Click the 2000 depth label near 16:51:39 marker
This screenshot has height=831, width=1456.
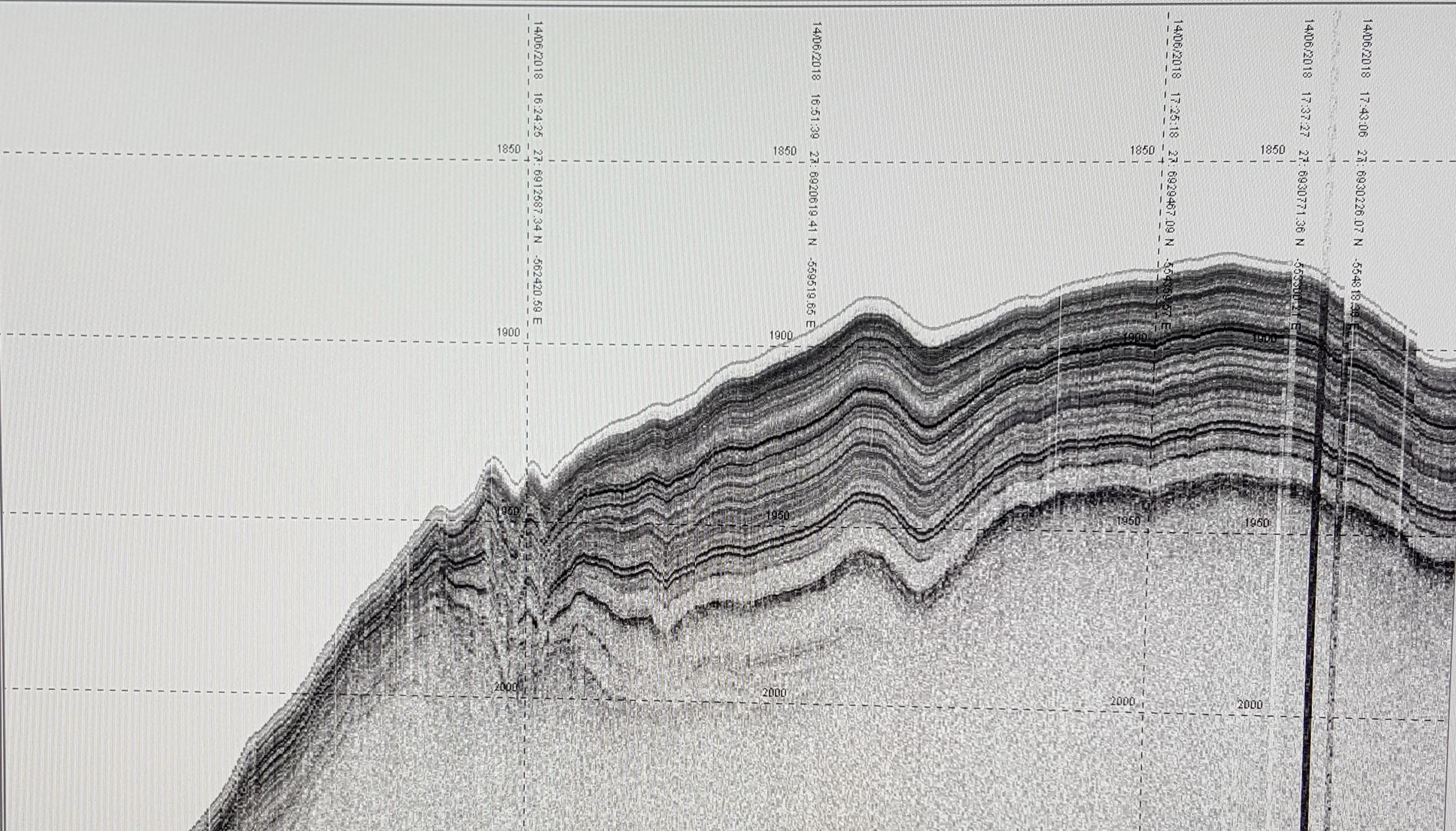774,692
